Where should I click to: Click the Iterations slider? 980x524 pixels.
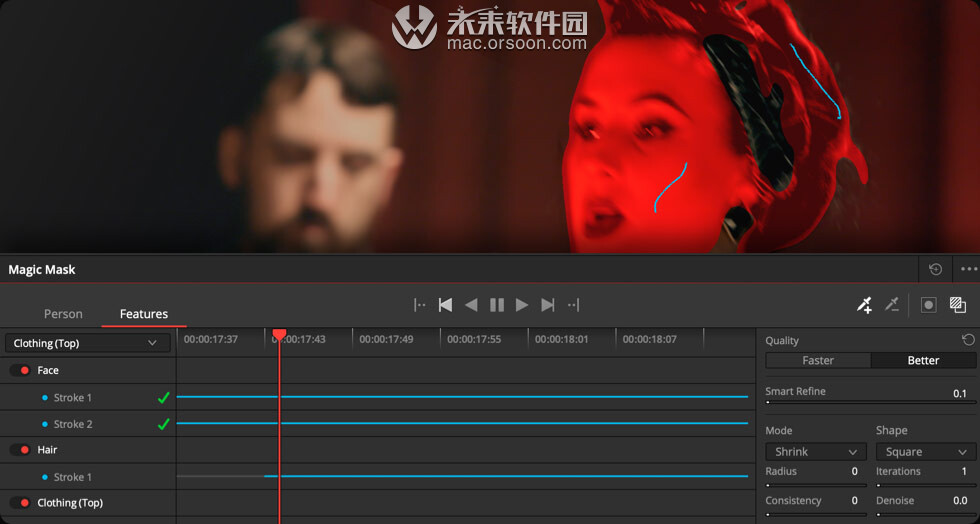926,485
